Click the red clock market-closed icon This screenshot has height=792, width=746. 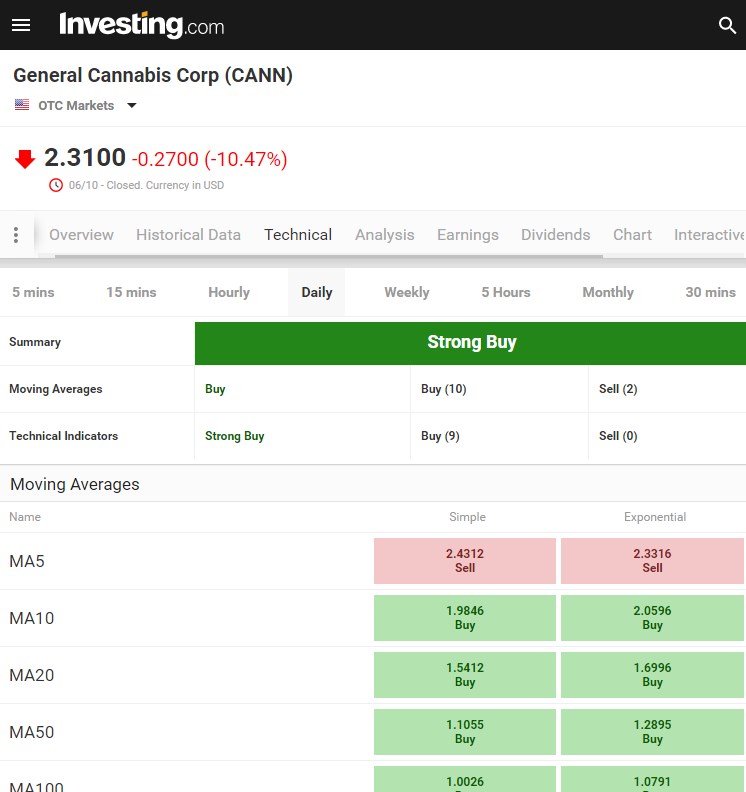[56, 185]
